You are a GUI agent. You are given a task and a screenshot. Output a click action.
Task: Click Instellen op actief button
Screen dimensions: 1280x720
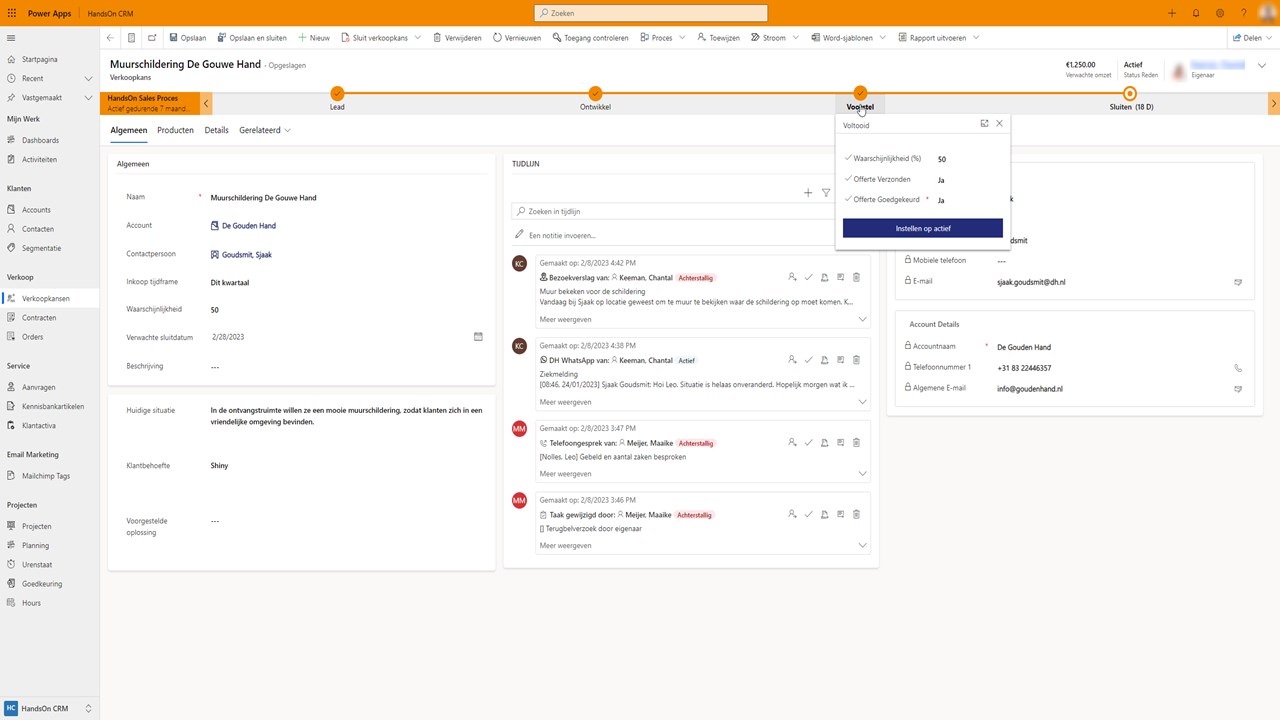(923, 228)
